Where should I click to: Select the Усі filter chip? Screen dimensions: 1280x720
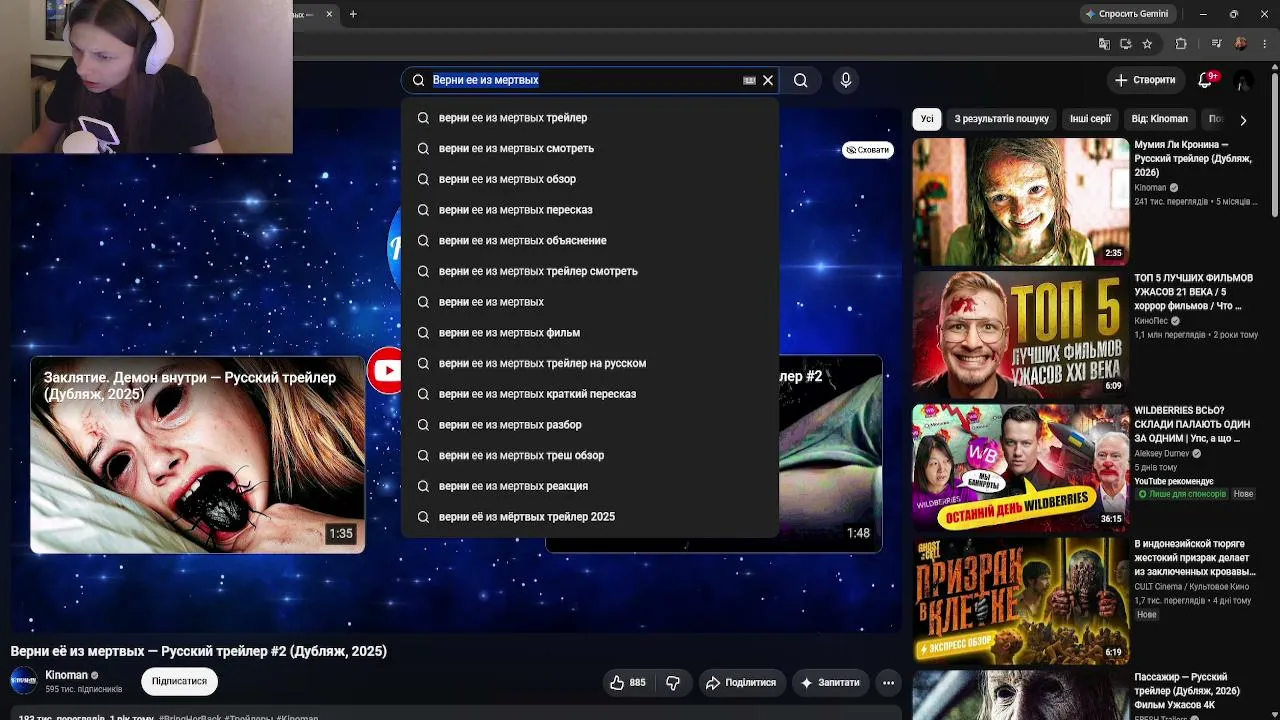pyautogui.click(x=927, y=119)
